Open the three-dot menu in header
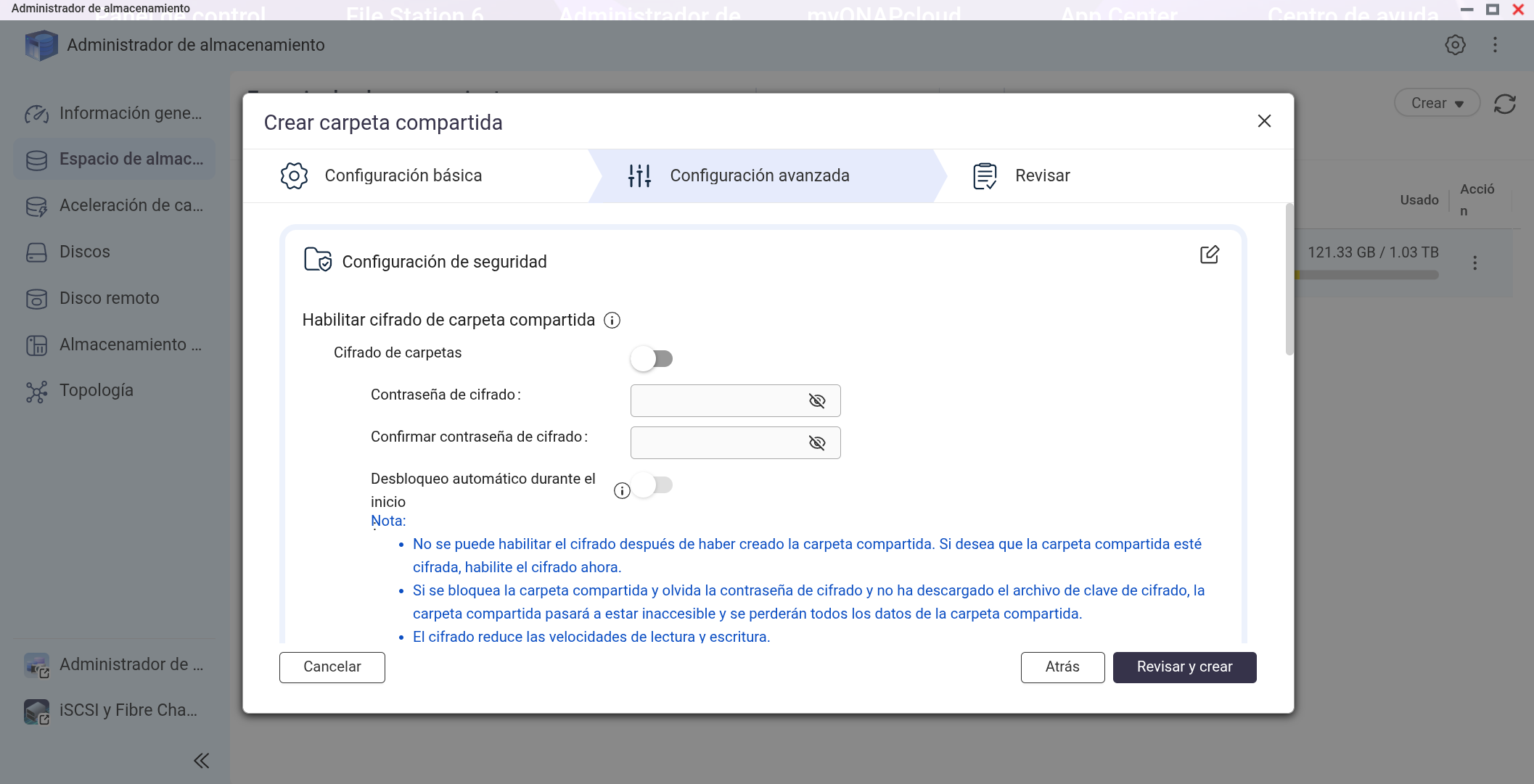The height and width of the screenshot is (784, 1534). coord(1495,45)
